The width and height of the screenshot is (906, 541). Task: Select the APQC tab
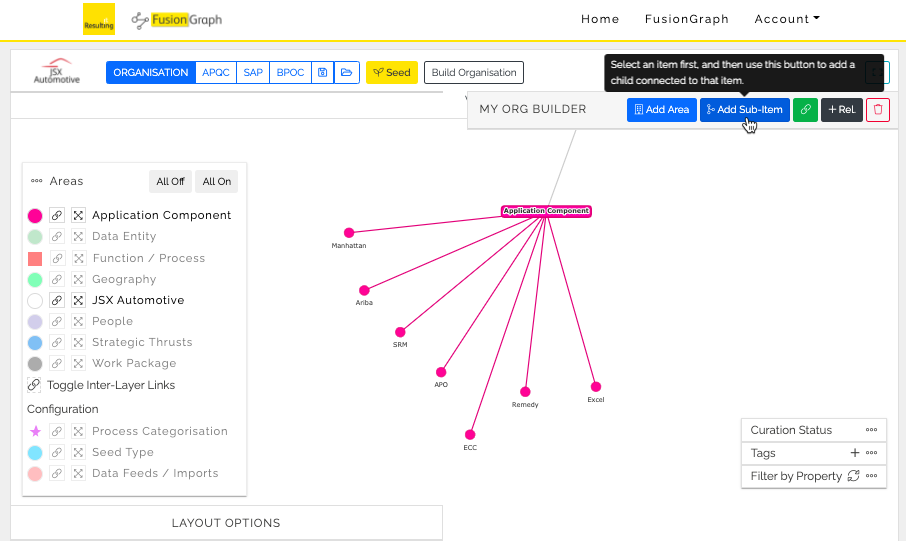tap(216, 72)
